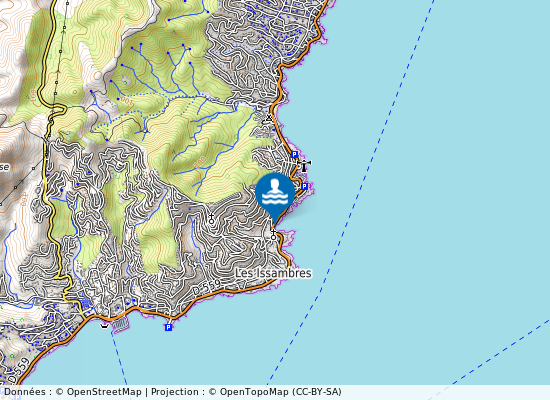Select the D 559 road label near Les Issambres

207,287
